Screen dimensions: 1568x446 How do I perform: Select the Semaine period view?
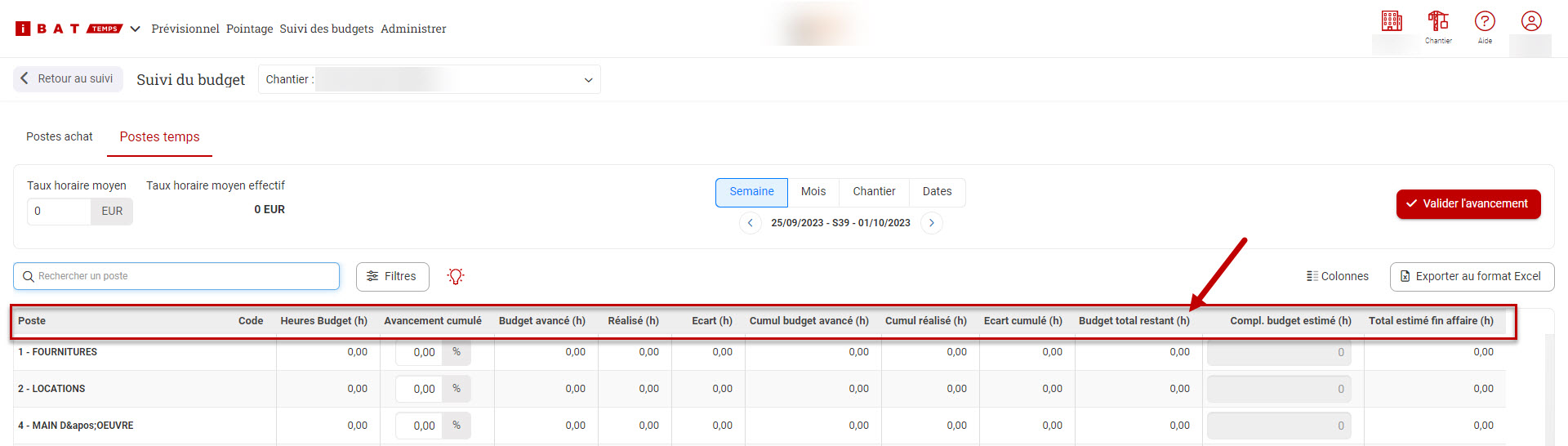point(751,192)
